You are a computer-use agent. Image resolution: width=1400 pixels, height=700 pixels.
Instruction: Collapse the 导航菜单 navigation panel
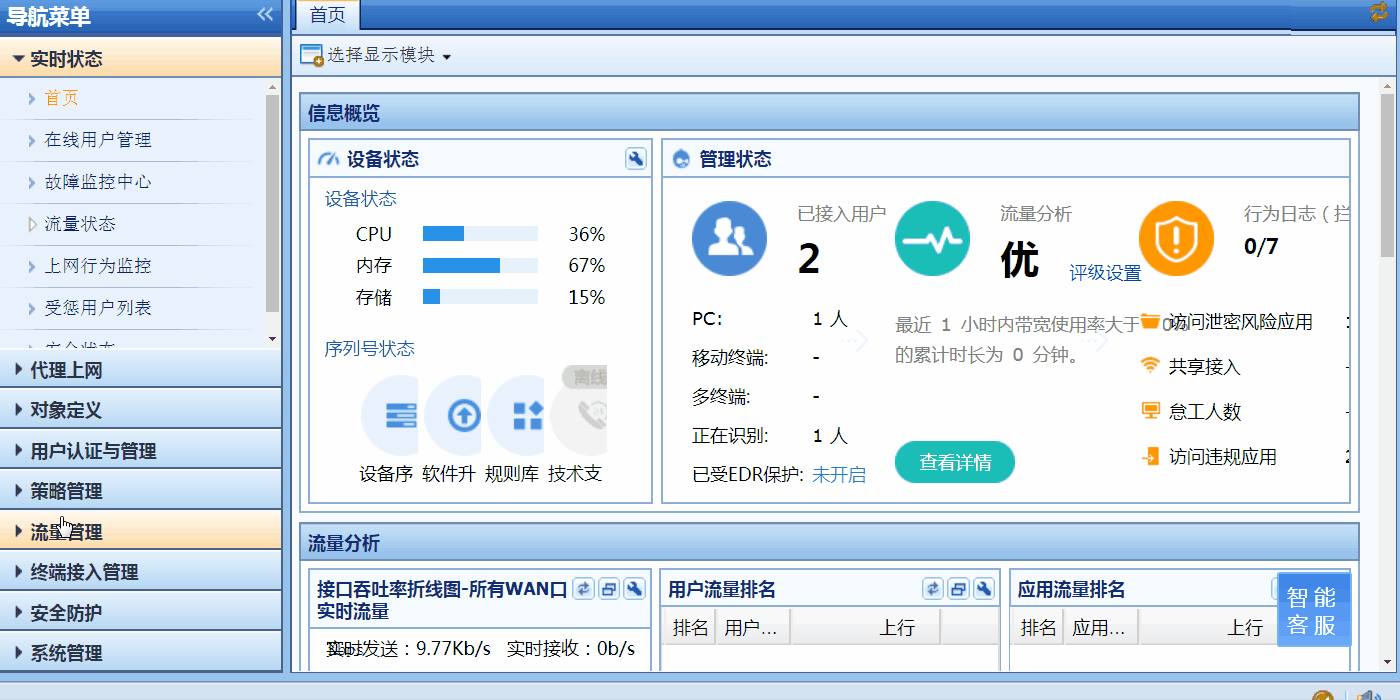[x=265, y=14]
